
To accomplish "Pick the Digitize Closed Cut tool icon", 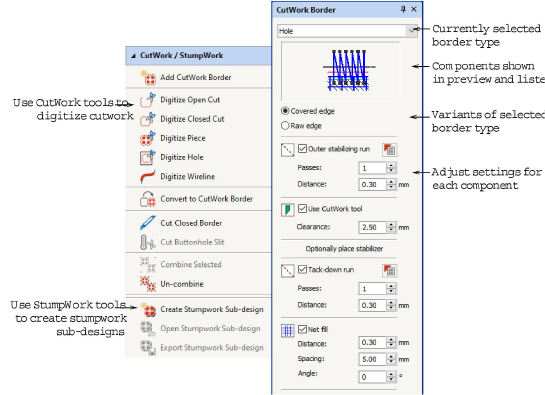I will pos(148,119).
